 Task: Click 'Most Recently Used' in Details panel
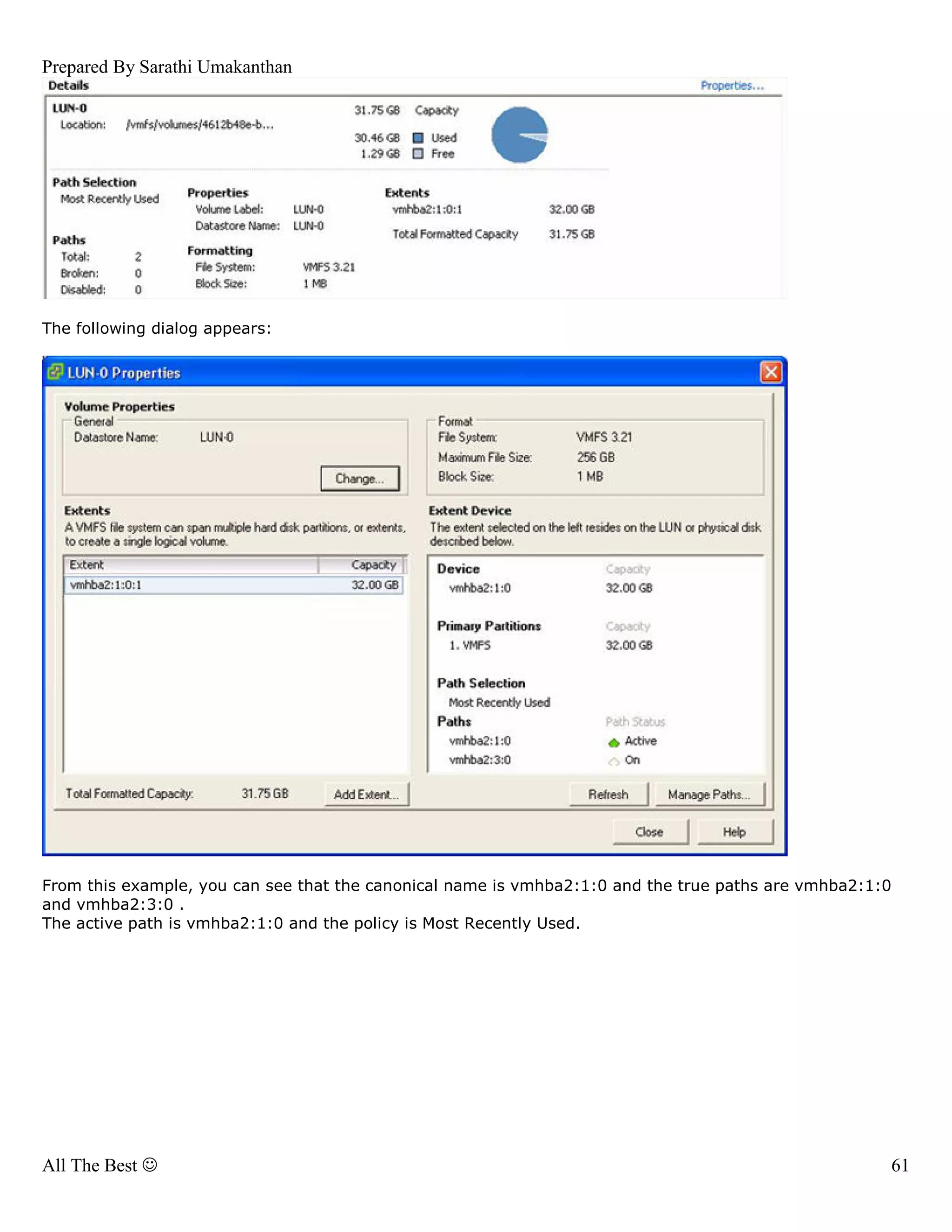[x=109, y=199]
